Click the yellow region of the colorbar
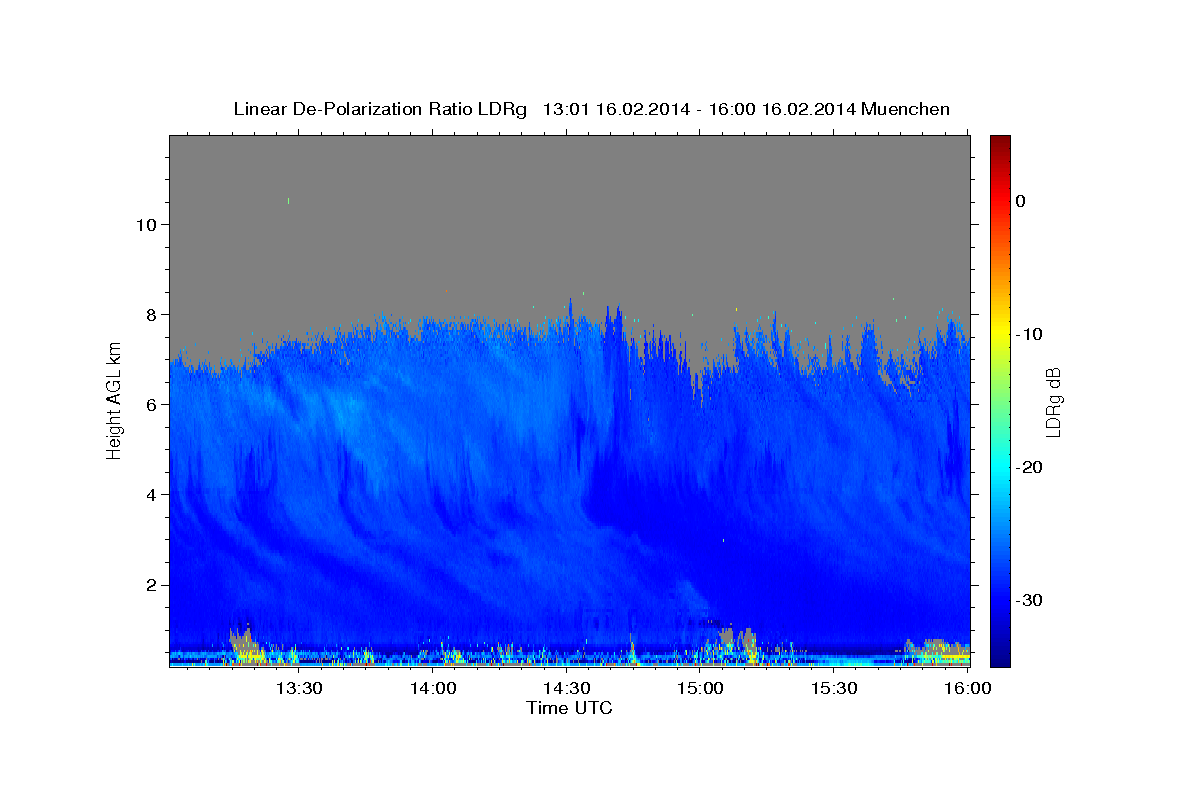1200x800 pixels. [x=1000, y=334]
